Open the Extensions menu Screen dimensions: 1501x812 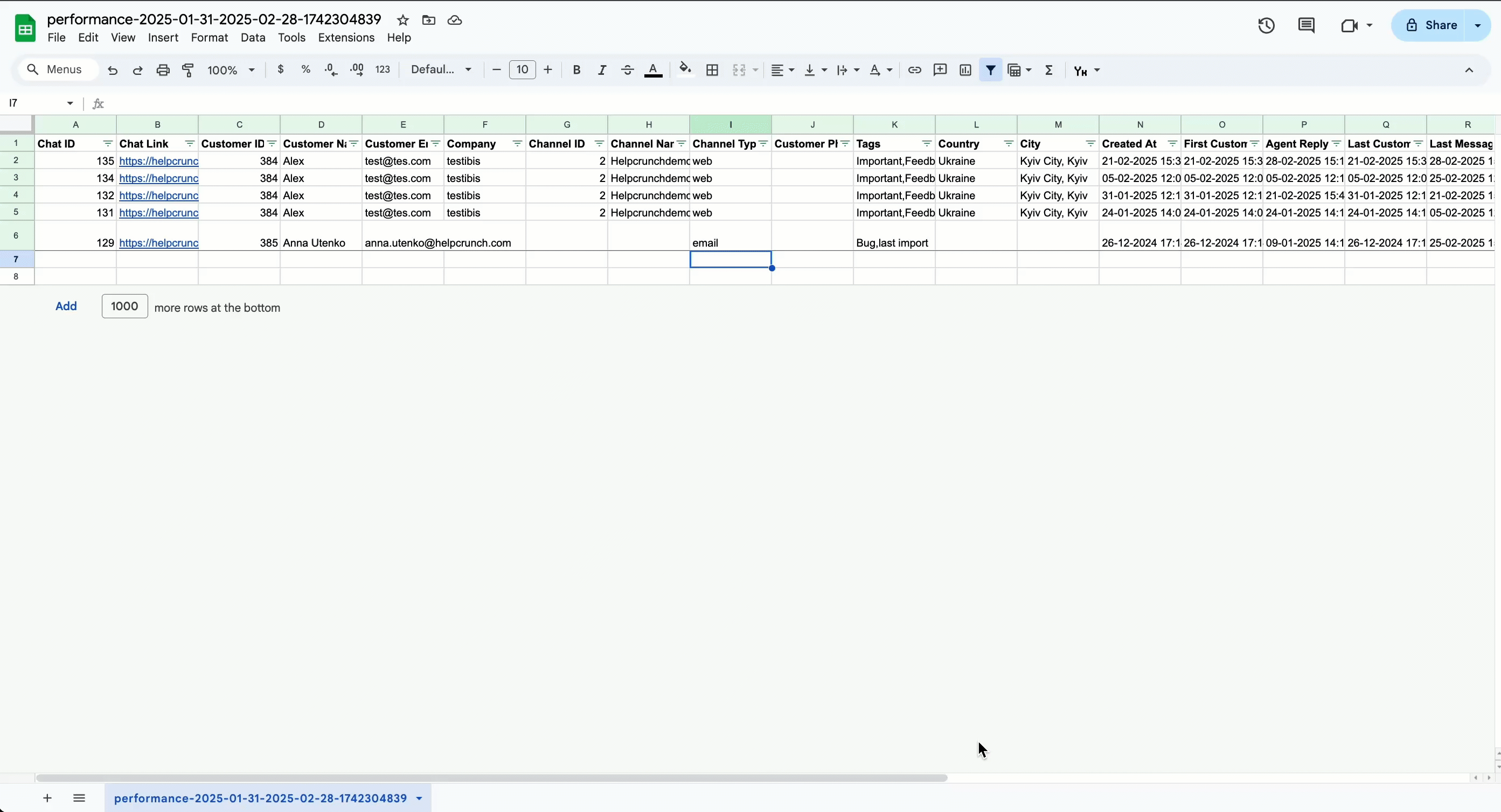pyautogui.click(x=345, y=37)
